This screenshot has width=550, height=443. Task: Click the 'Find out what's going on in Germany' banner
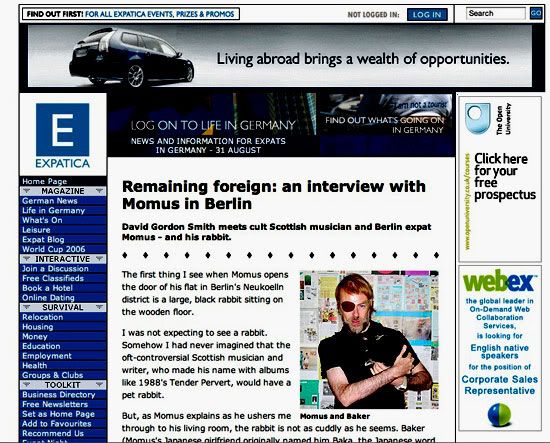[x=385, y=125]
